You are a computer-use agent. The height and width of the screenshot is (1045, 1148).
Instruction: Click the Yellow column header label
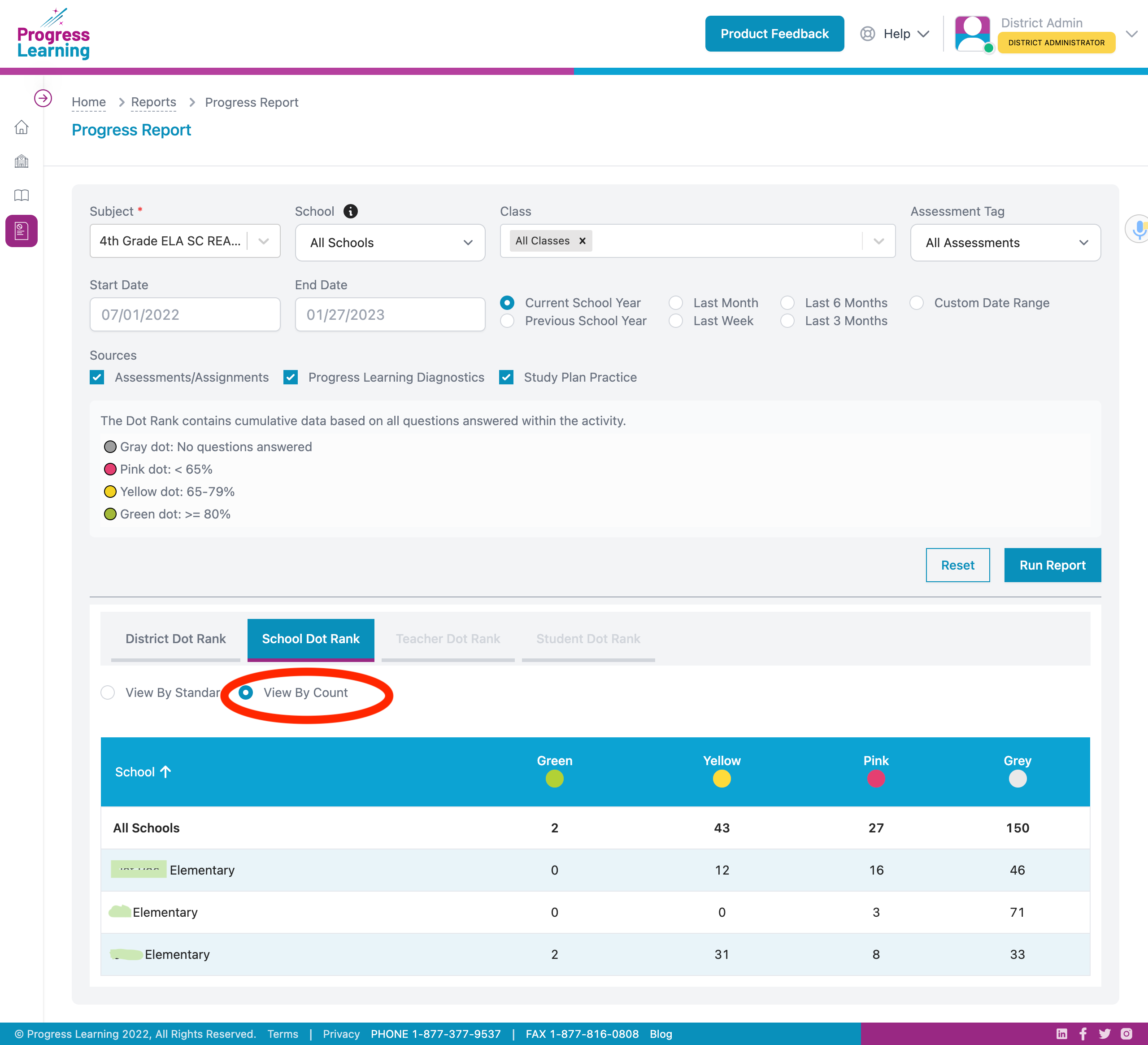(722, 761)
